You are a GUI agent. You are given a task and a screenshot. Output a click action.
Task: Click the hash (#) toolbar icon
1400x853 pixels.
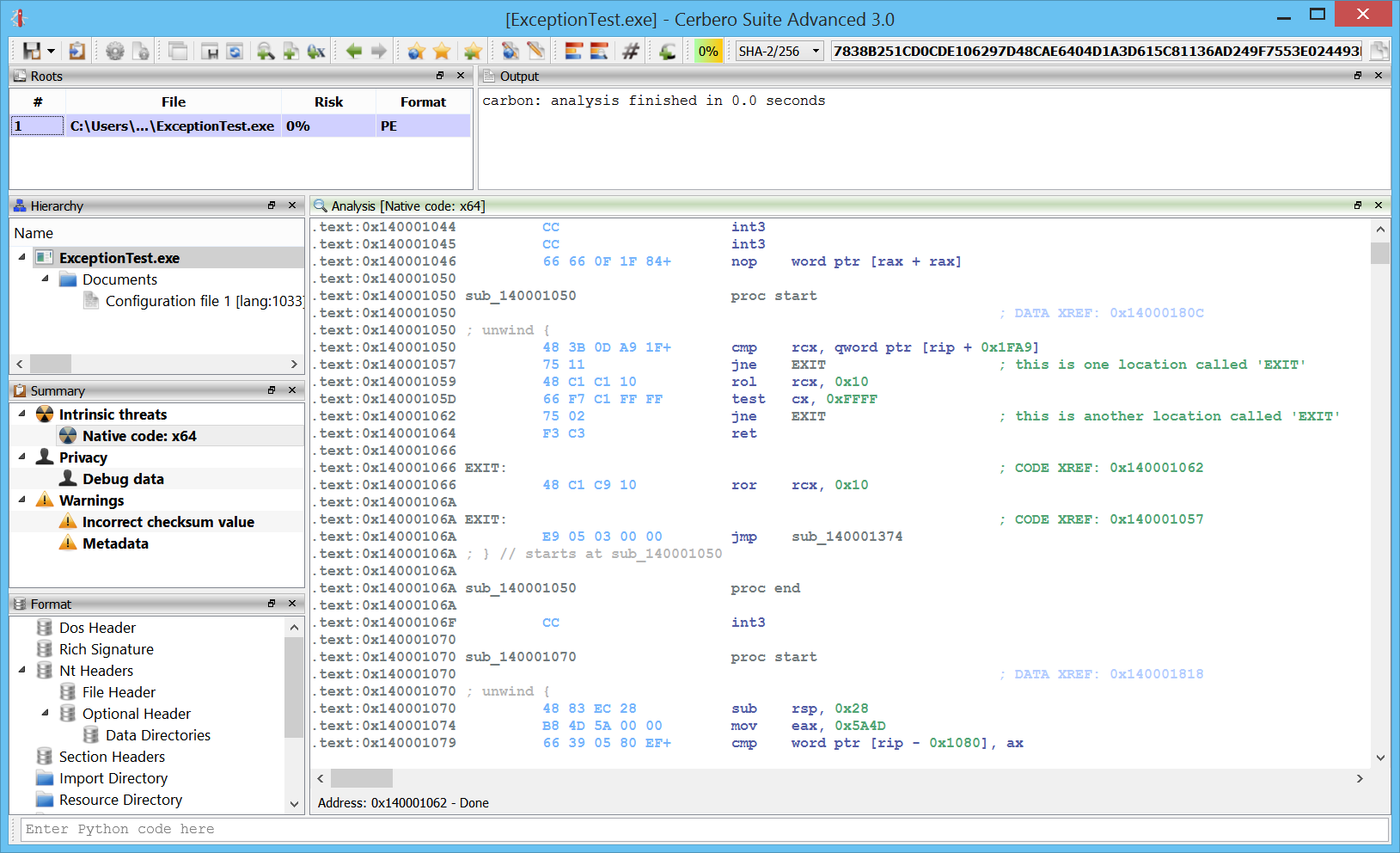click(630, 51)
